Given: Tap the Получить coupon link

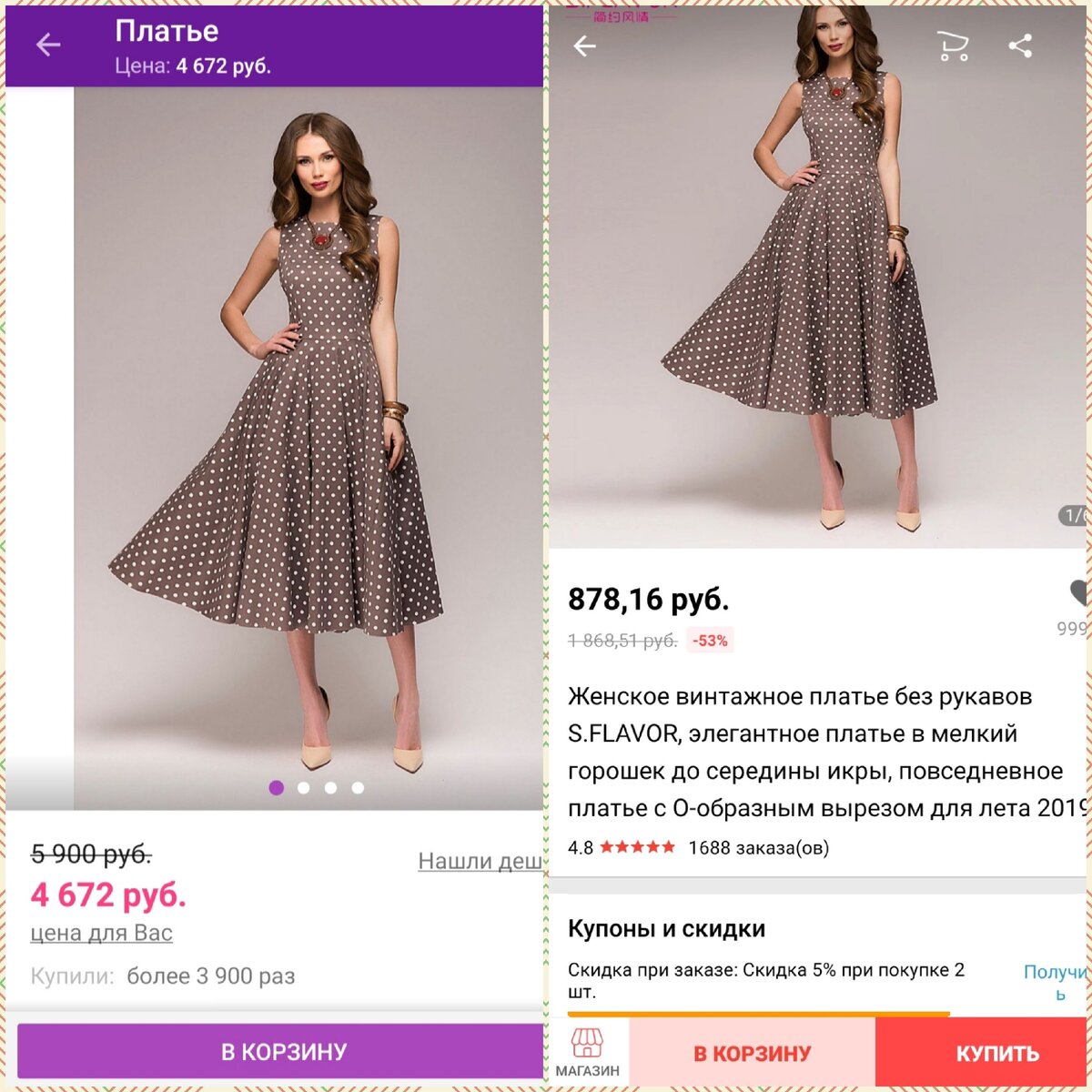Looking at the screenshot, I should click(x=1056, y=981).
